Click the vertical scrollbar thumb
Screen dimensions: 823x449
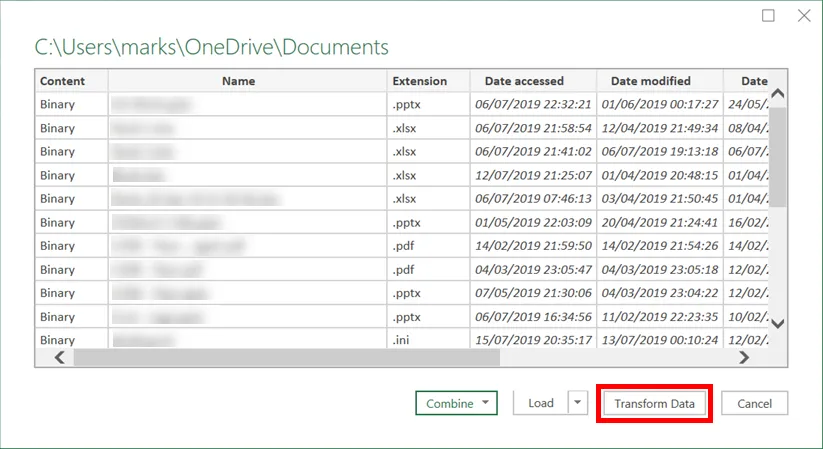(778, 155)
